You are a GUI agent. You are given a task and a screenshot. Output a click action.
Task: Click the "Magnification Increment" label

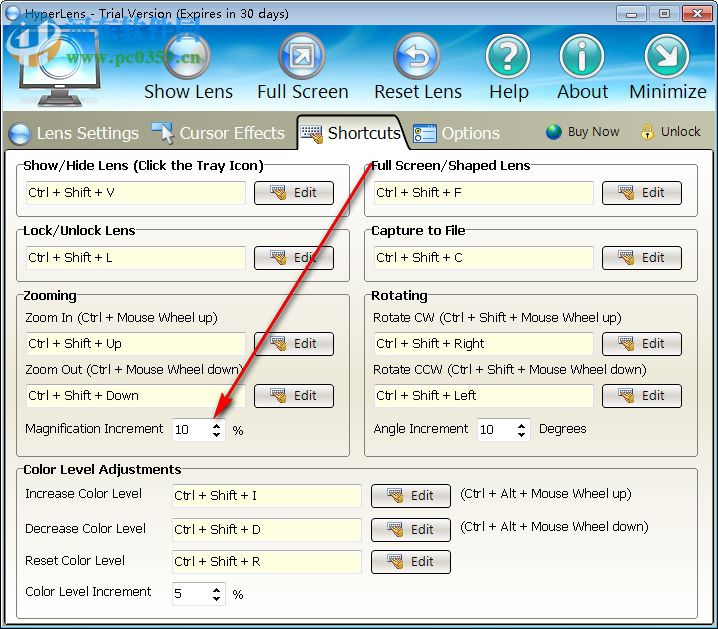coord(94,429)
